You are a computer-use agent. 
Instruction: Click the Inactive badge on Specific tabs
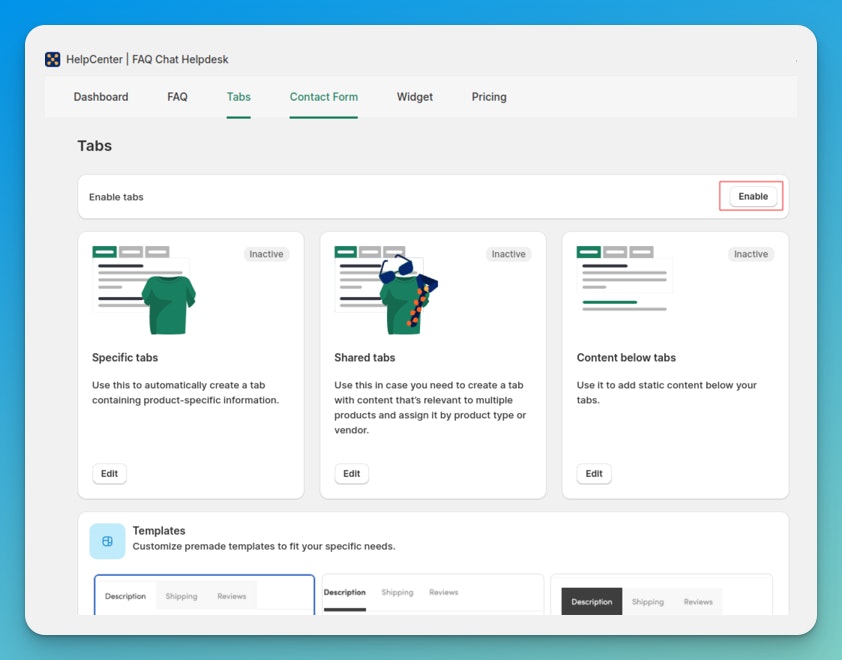click(x=266, y=254)
